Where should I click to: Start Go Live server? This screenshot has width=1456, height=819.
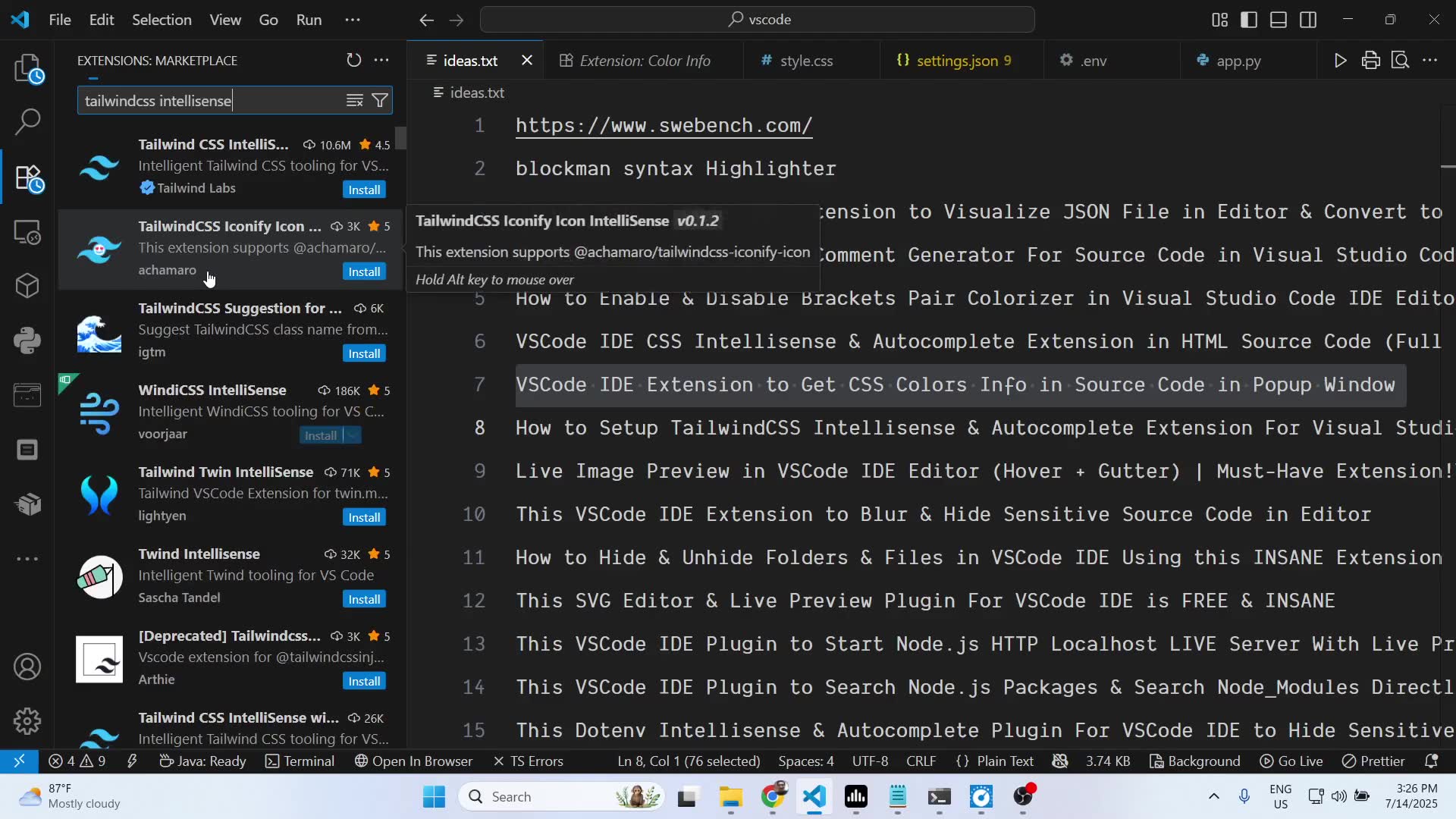(x=1291, y=761)
